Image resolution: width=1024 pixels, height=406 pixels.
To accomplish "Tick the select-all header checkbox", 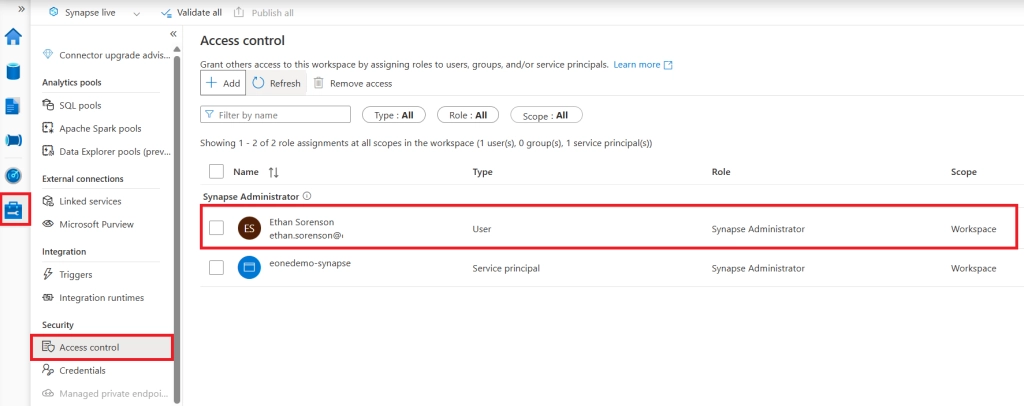I will [x=216, y=172].
